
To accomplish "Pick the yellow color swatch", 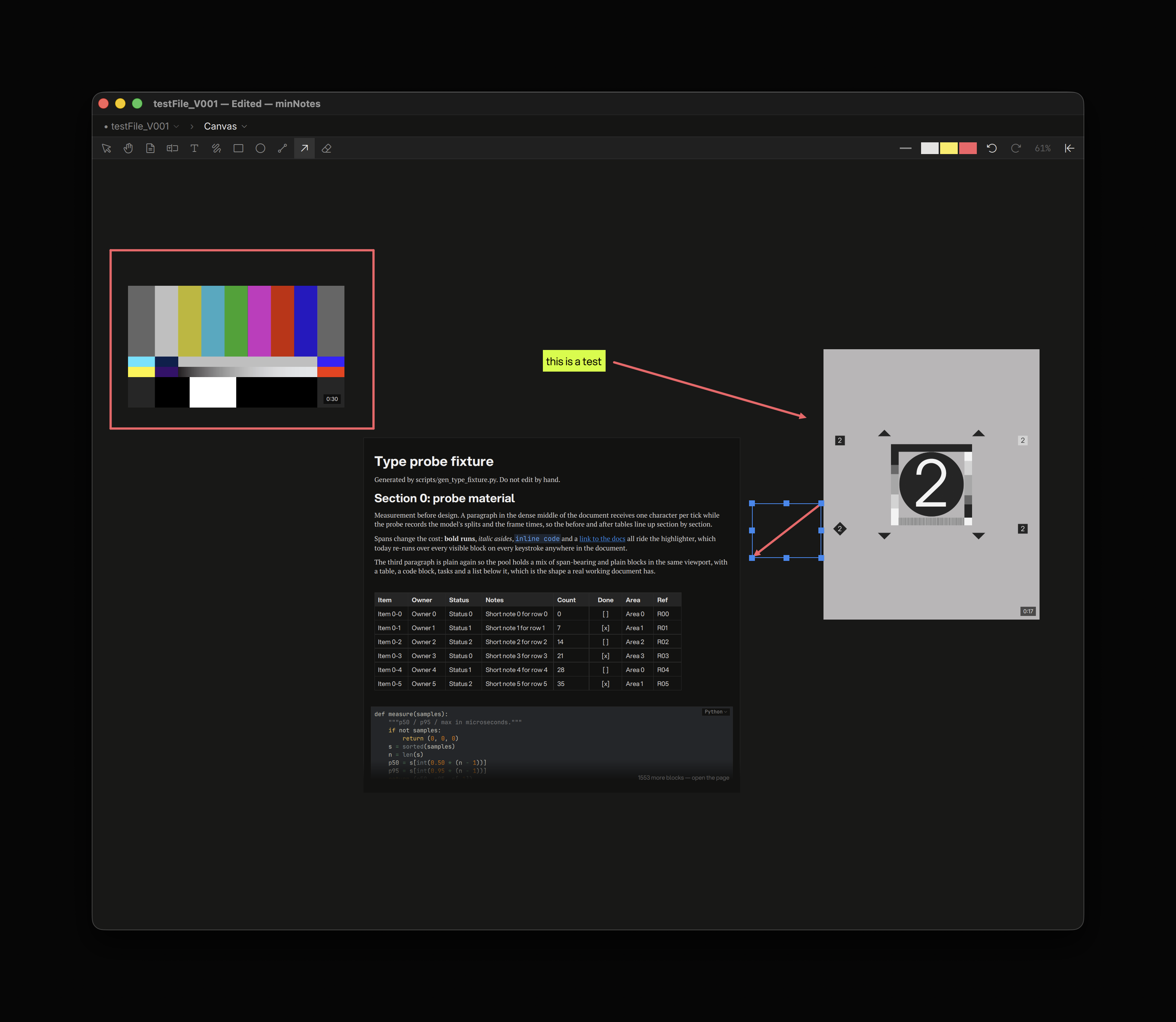I will click(x=949, y=148).
